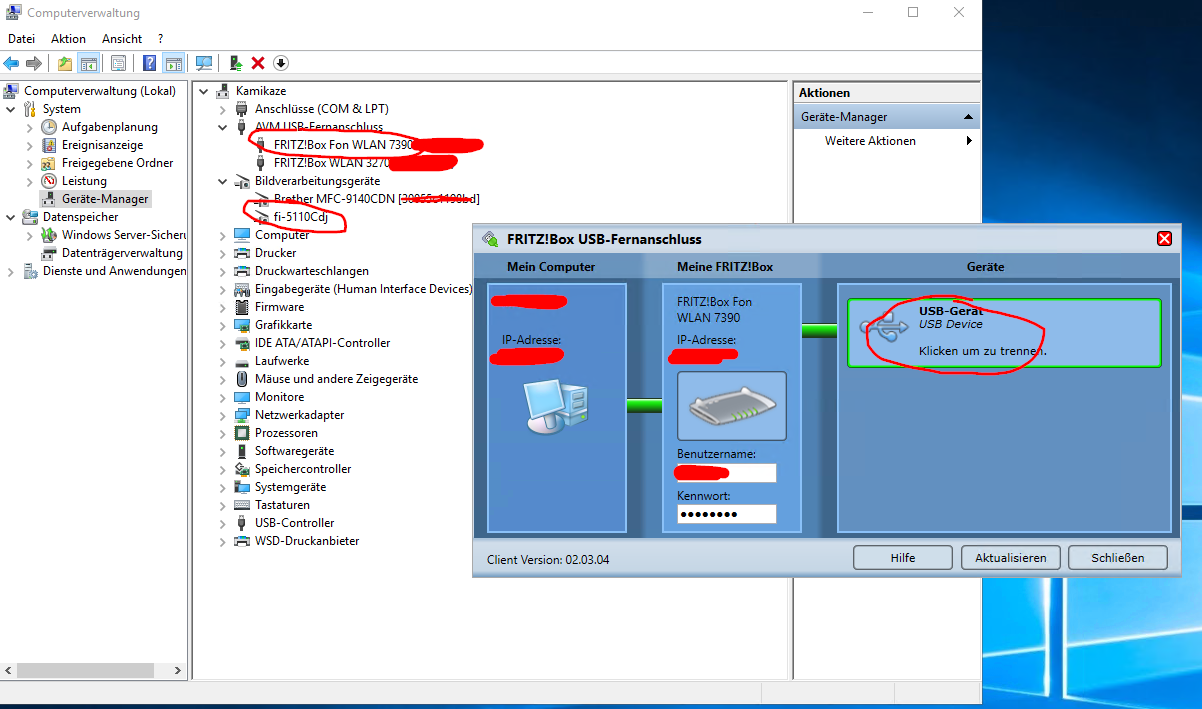Viewport: 1202px width, 709px height.
Task: Select the WSD-Druckanbieter category
Action: pos(307,541)
